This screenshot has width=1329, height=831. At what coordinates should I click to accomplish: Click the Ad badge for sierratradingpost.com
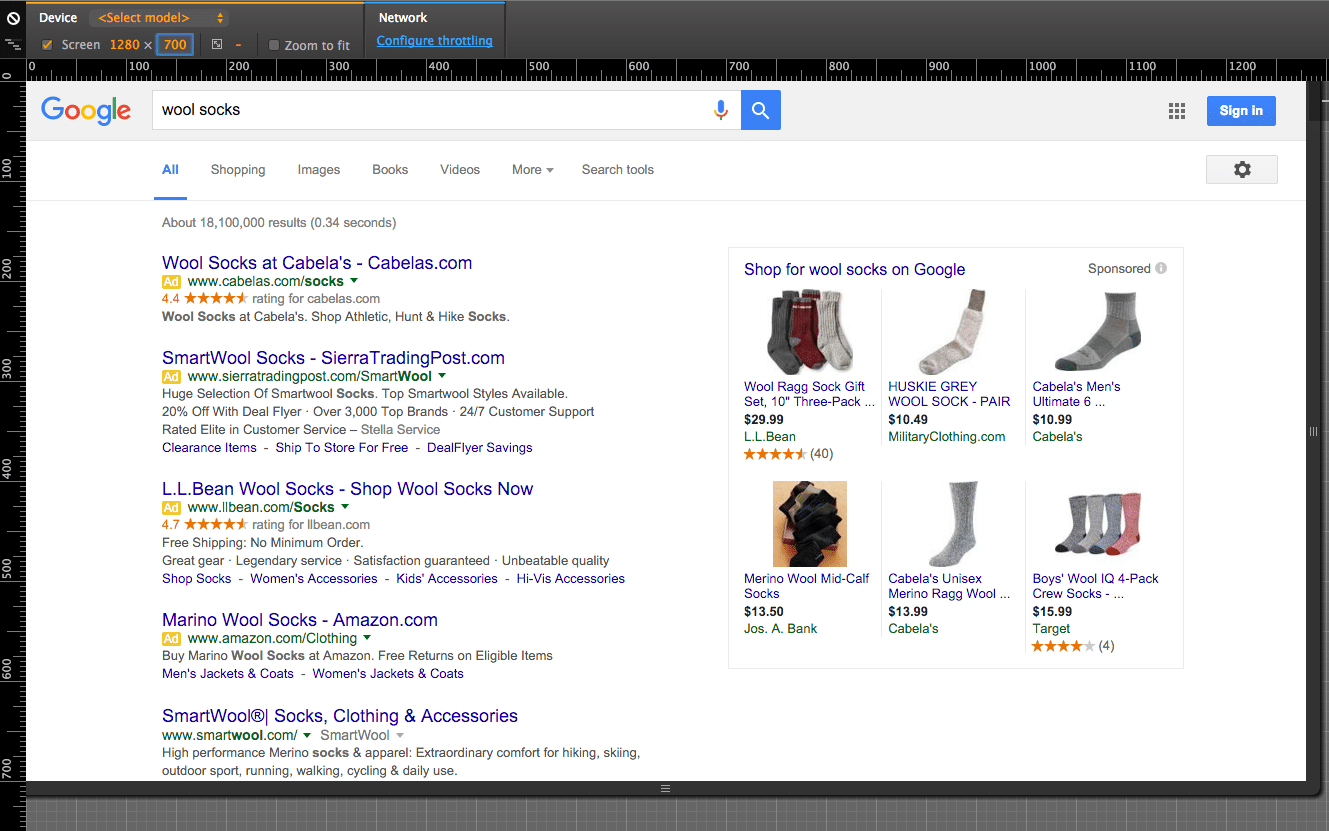[171, 377]
